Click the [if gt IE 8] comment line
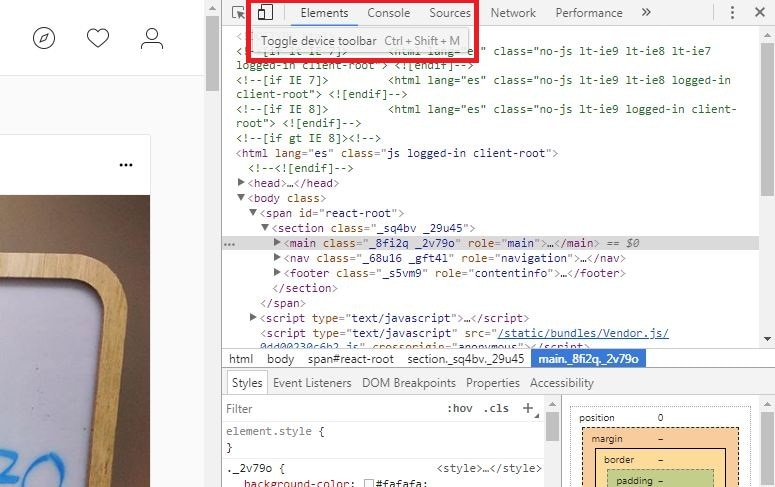The height and width of the screenshot is (487, 775). point(308,138)
